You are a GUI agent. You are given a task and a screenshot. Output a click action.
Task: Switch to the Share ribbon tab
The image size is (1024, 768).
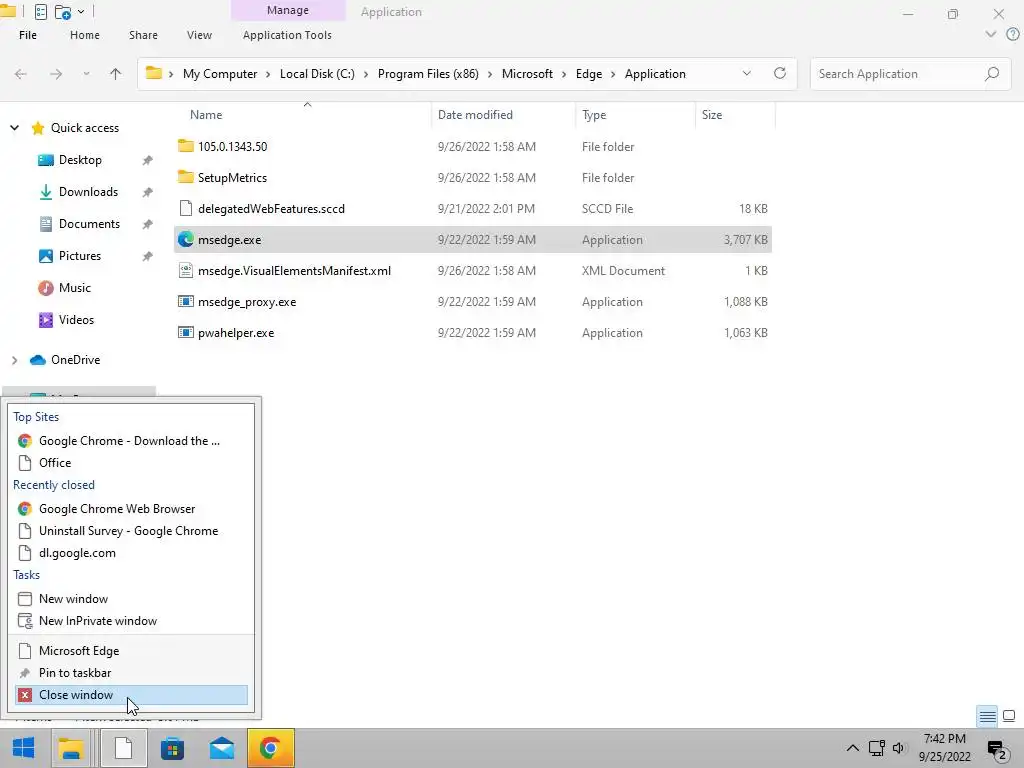(143, 35)
